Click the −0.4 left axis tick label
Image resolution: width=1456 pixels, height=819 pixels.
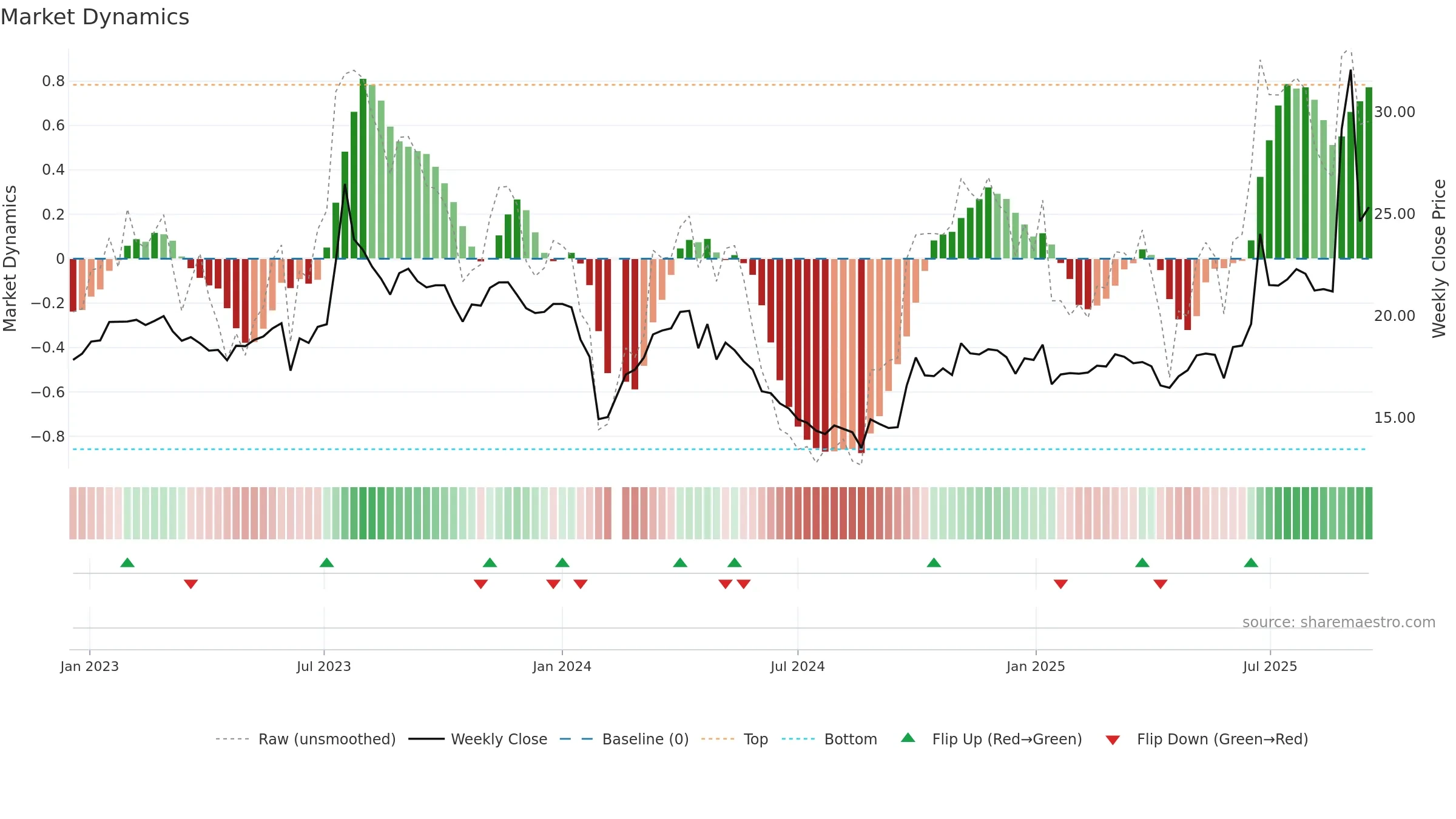(48, 348)
